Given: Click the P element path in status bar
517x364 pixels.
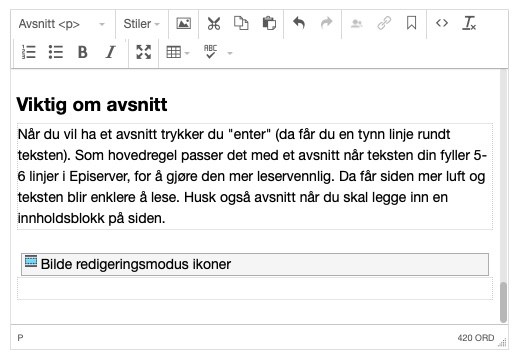Looking at the screenshot, I should (x=20, y=338).
